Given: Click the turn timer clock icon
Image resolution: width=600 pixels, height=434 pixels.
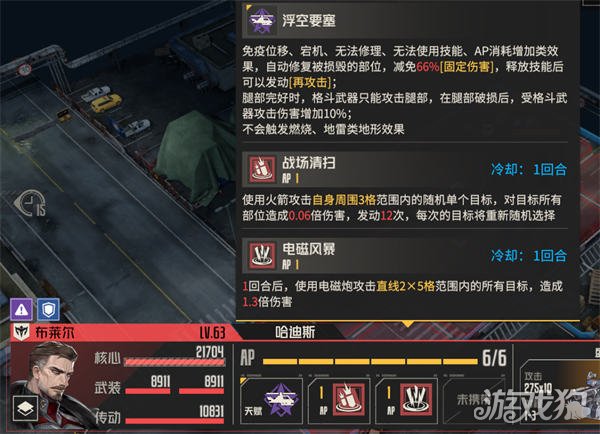Looking at the screenshot, I should click(x=31, y=203).
